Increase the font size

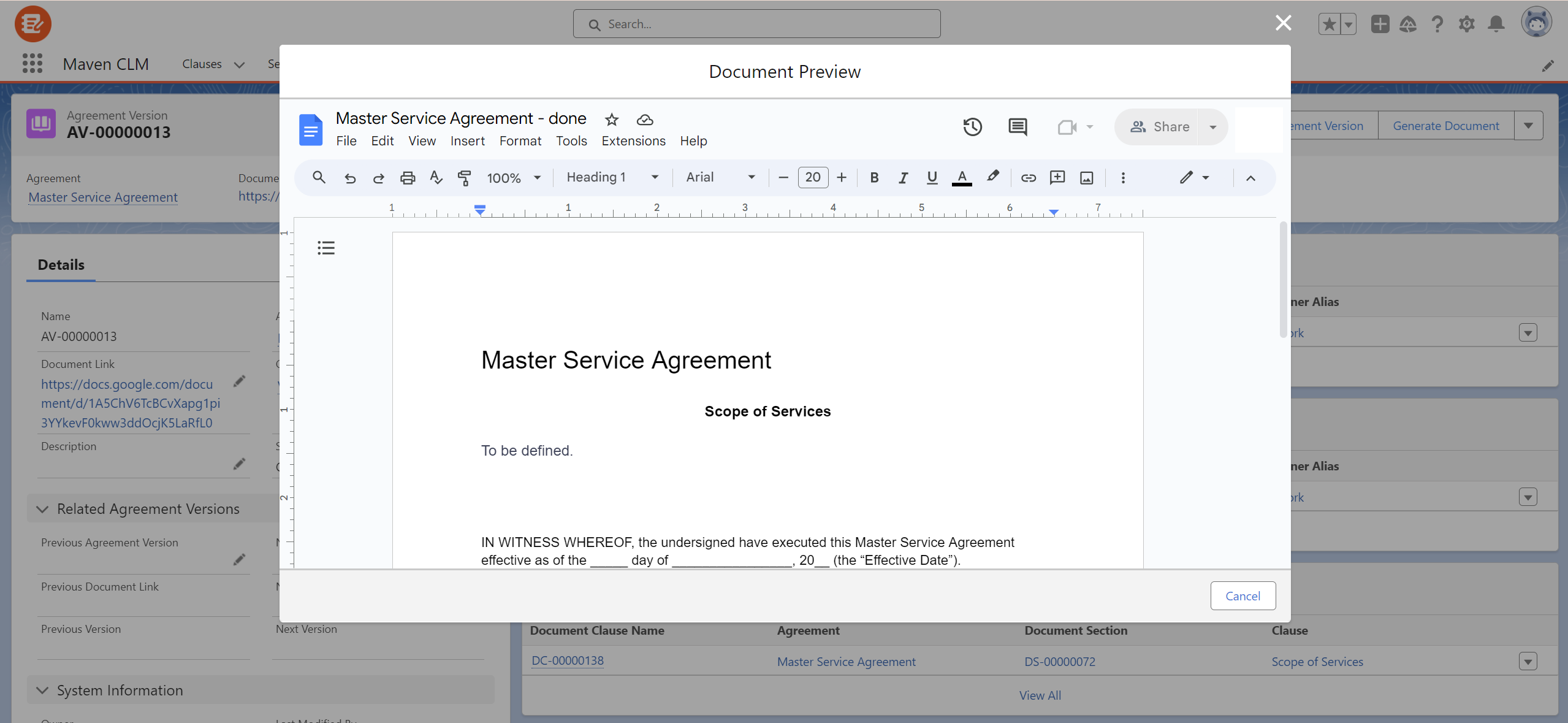pos(842,178)
